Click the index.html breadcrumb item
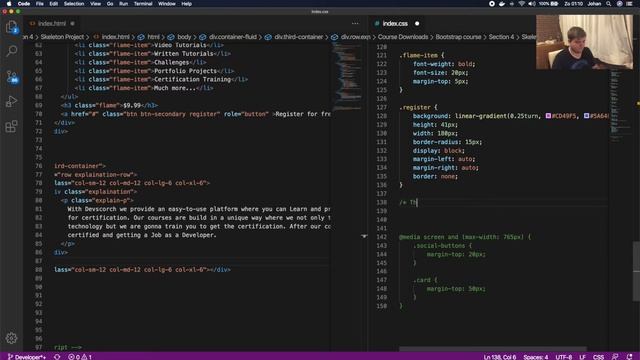The image size is (640, 360). click(116, 37)
